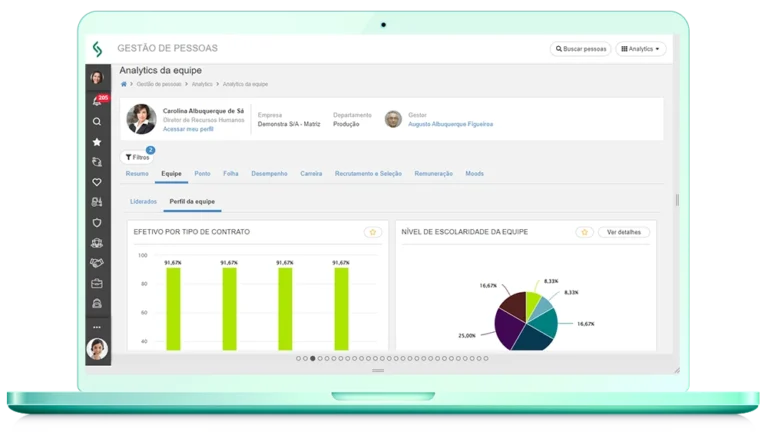768x432 pixels.
Task: Click the Ver detalhes button
Action: point(623,232)
